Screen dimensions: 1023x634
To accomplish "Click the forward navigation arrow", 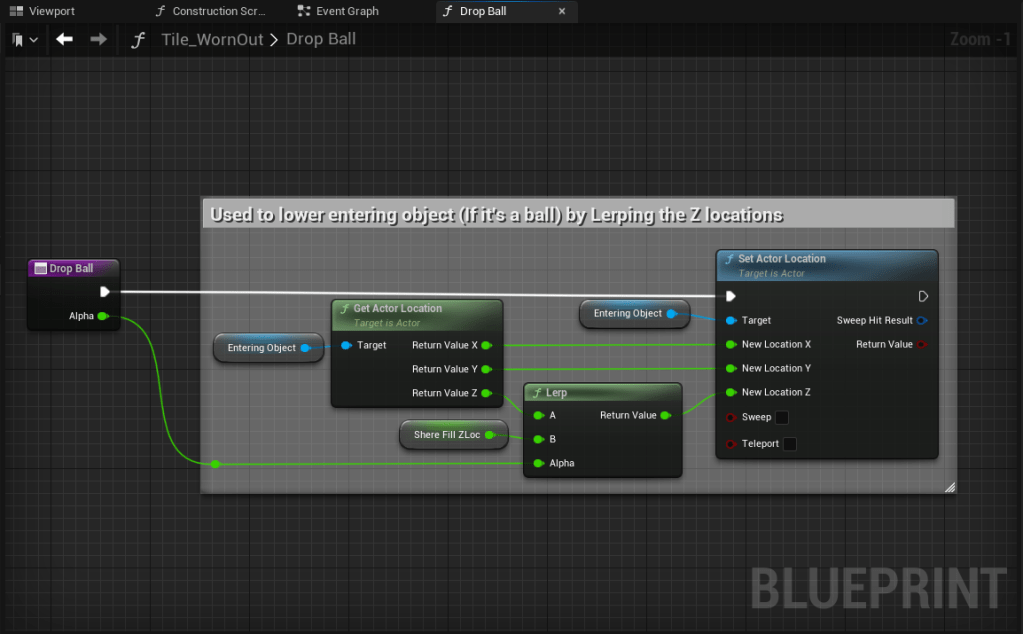I will (x=98, y=39).
